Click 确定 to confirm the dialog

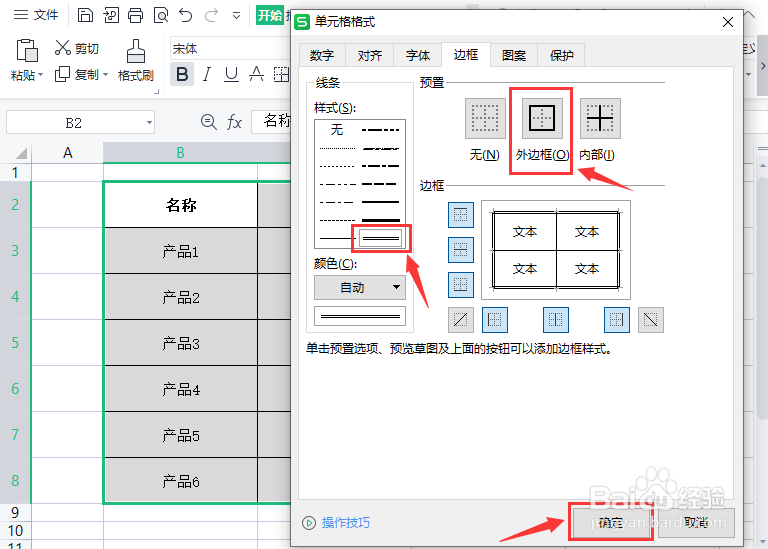click(x=611, y=523)
